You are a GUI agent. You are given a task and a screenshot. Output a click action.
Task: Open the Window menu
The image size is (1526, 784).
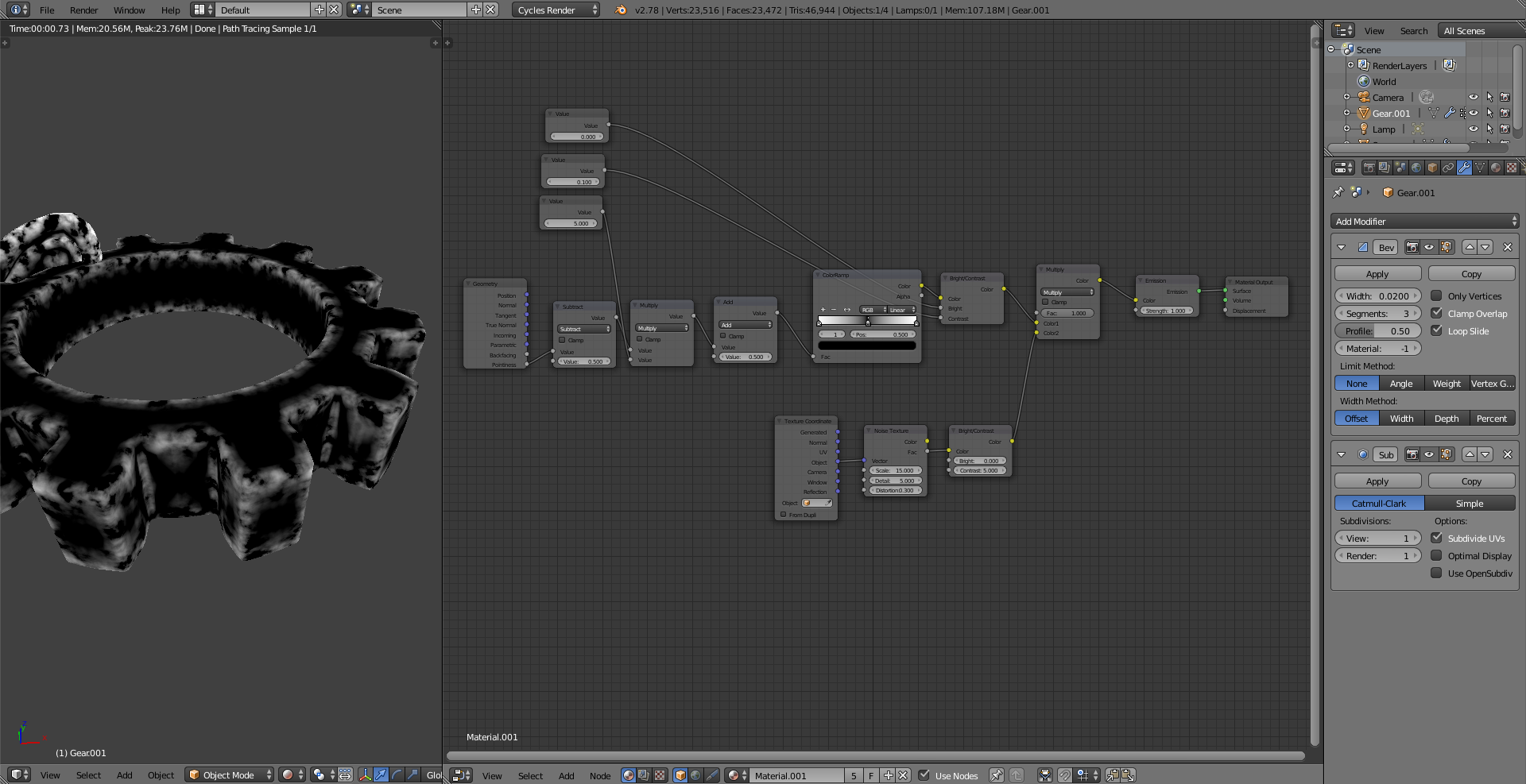pyautogui.click(x=129, y=10)
